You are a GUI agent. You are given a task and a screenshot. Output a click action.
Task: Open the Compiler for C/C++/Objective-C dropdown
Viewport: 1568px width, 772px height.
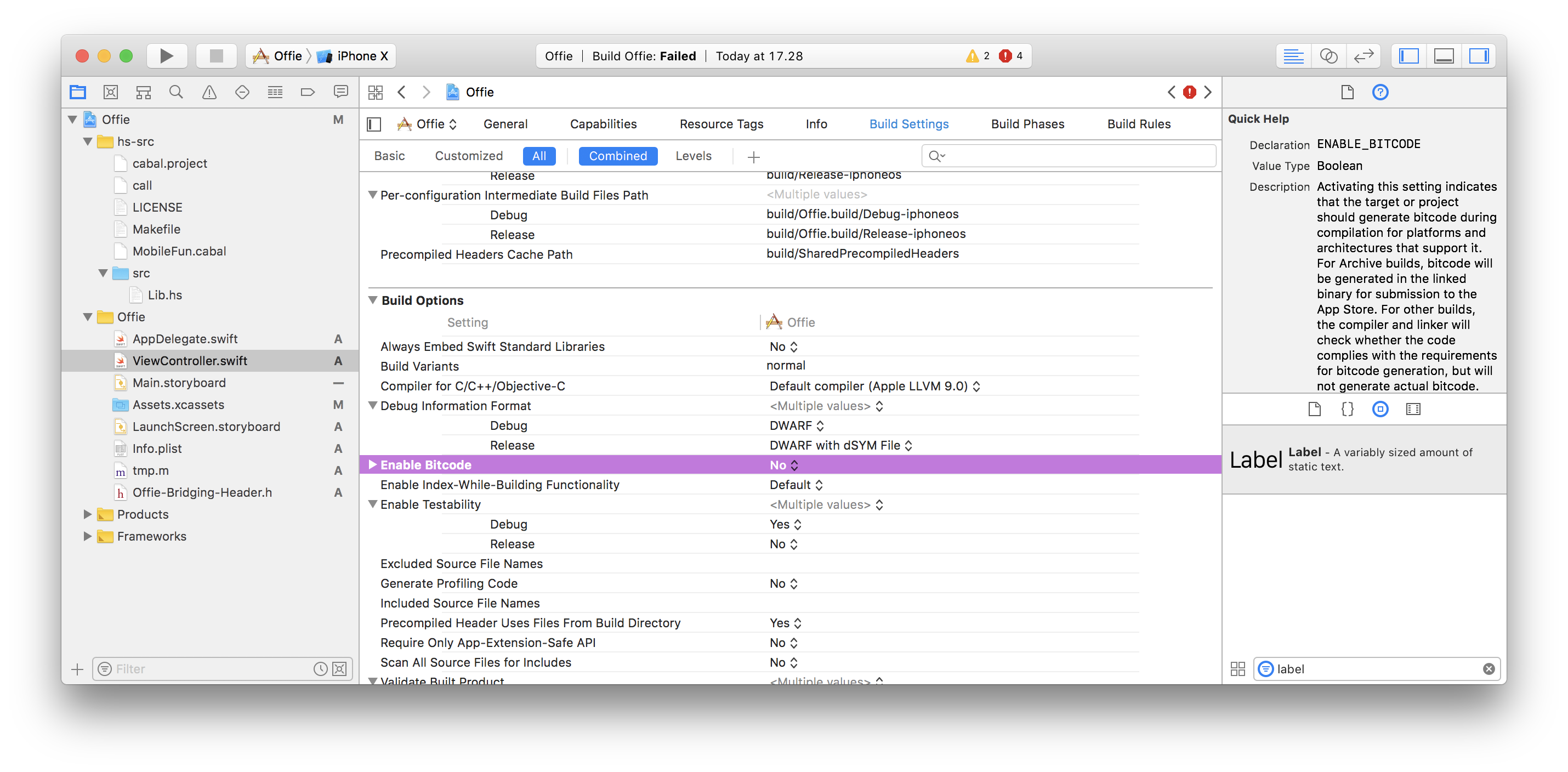[874, 386]
